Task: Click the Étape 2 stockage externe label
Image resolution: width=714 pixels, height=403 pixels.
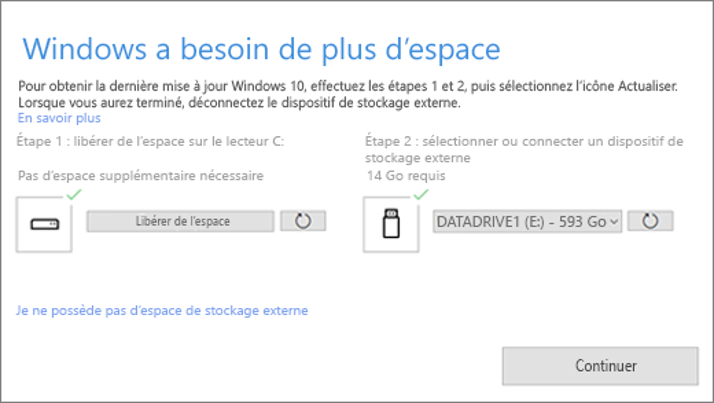Action: pos(524,149)
